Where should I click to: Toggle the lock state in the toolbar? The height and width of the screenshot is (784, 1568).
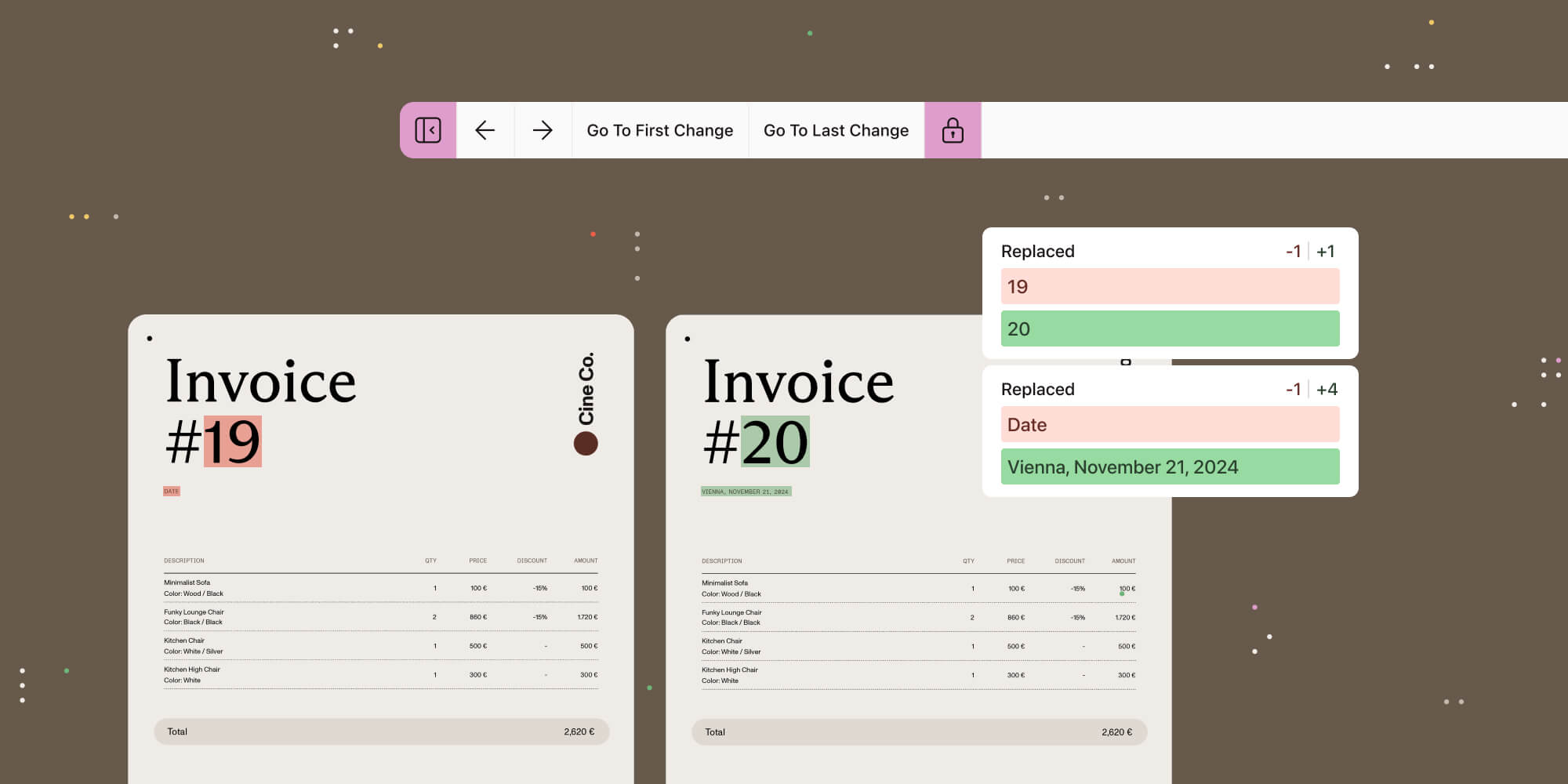click(952, 130)
